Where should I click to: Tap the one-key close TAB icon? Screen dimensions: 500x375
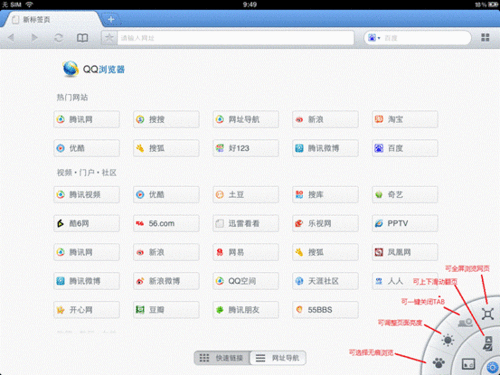(465, 322)
